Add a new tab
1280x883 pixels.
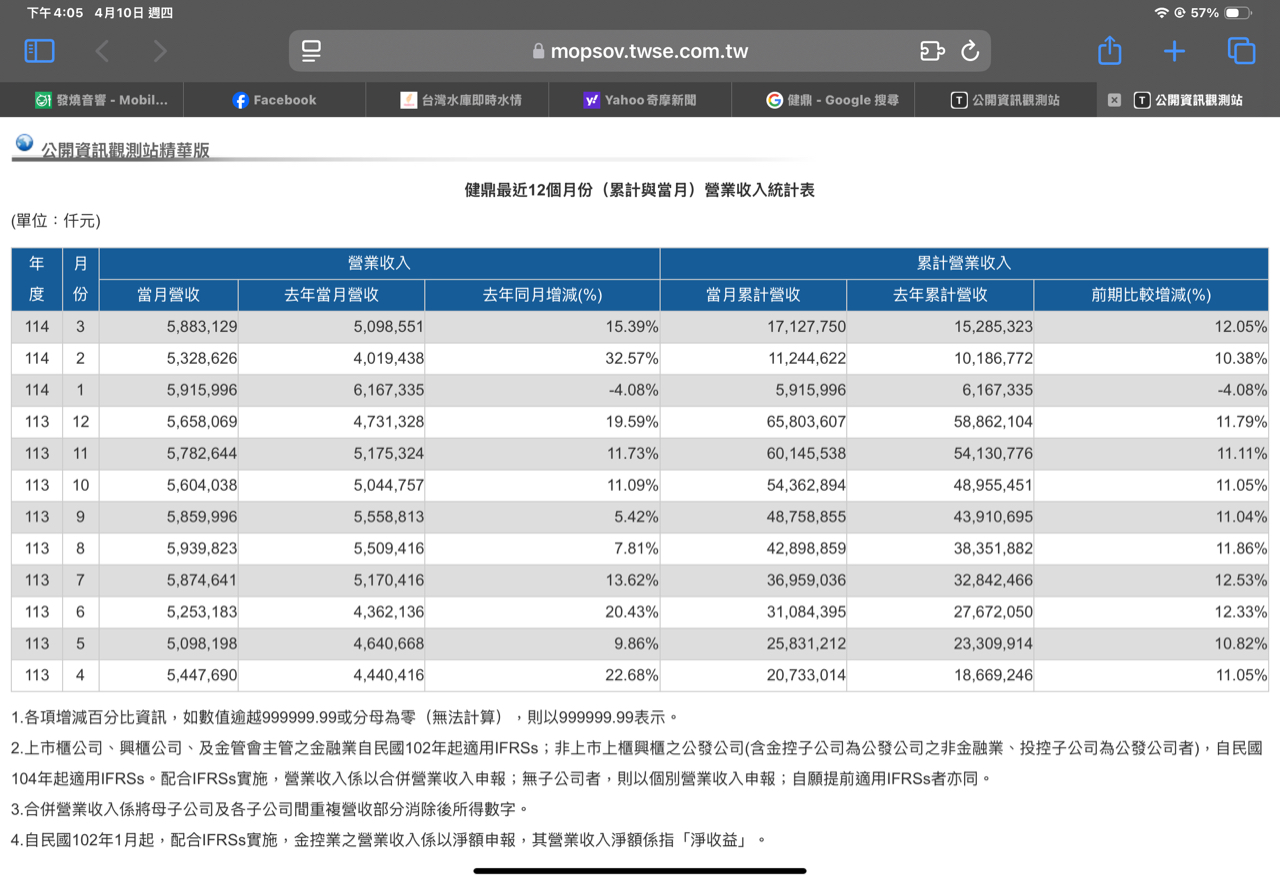1174,51
